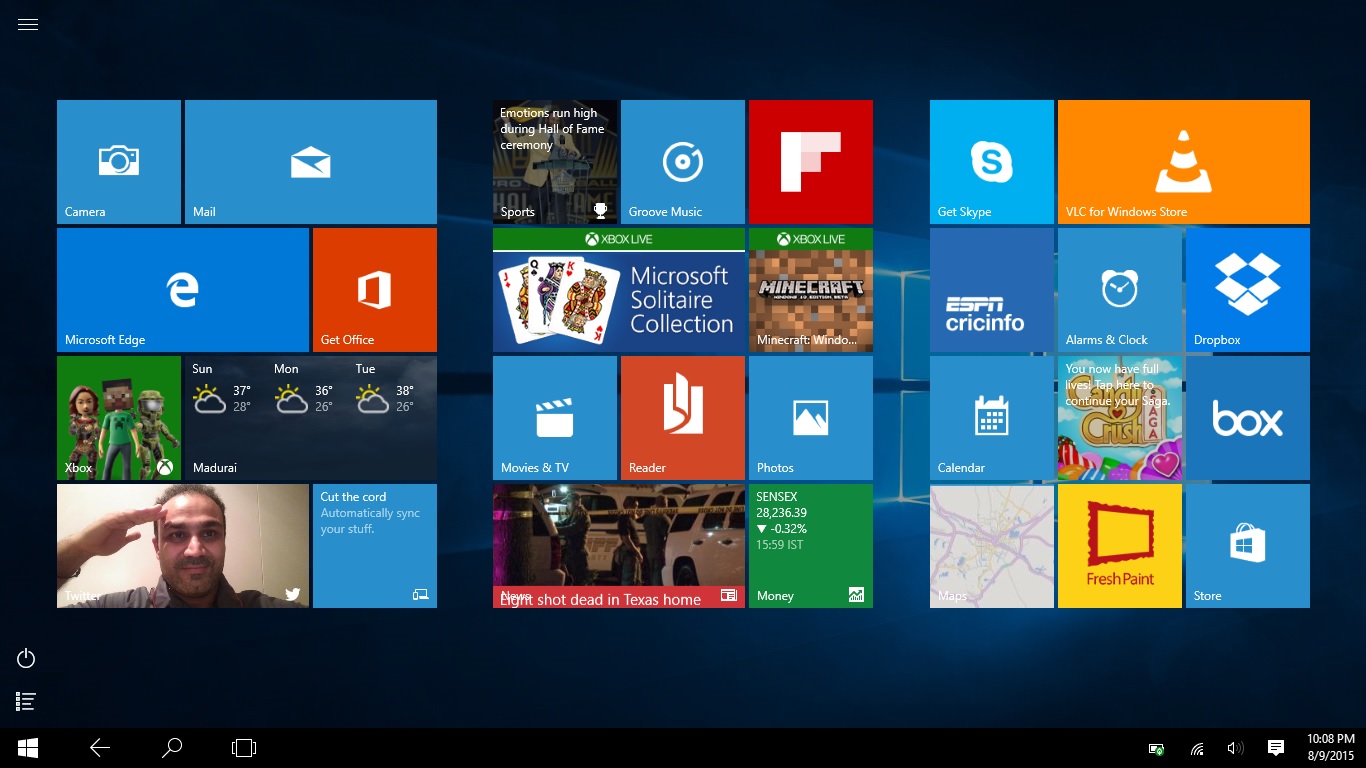Open taskbar Search magnifier

tap(172, 748)
